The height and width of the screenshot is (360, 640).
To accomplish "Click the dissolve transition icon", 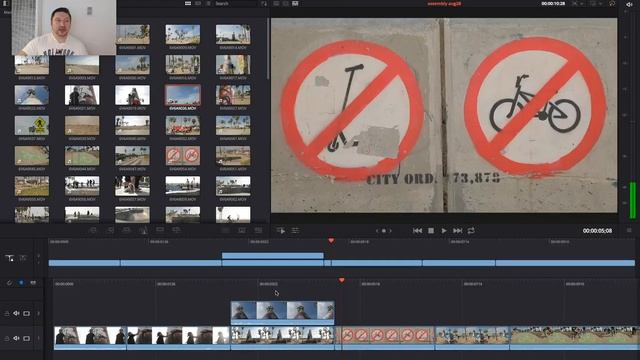I will pos(242,230).
